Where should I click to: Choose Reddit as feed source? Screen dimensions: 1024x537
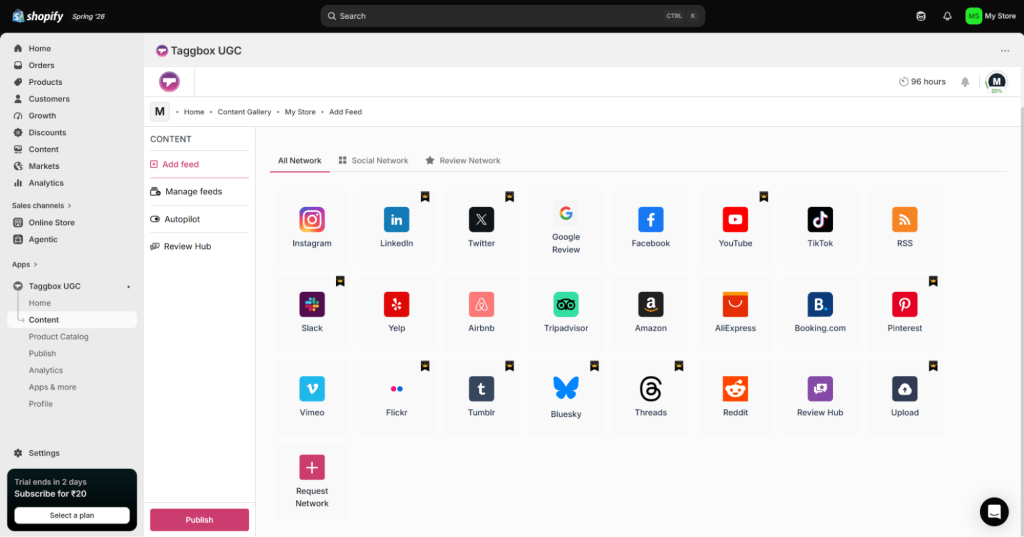click(x=735, y=389)
